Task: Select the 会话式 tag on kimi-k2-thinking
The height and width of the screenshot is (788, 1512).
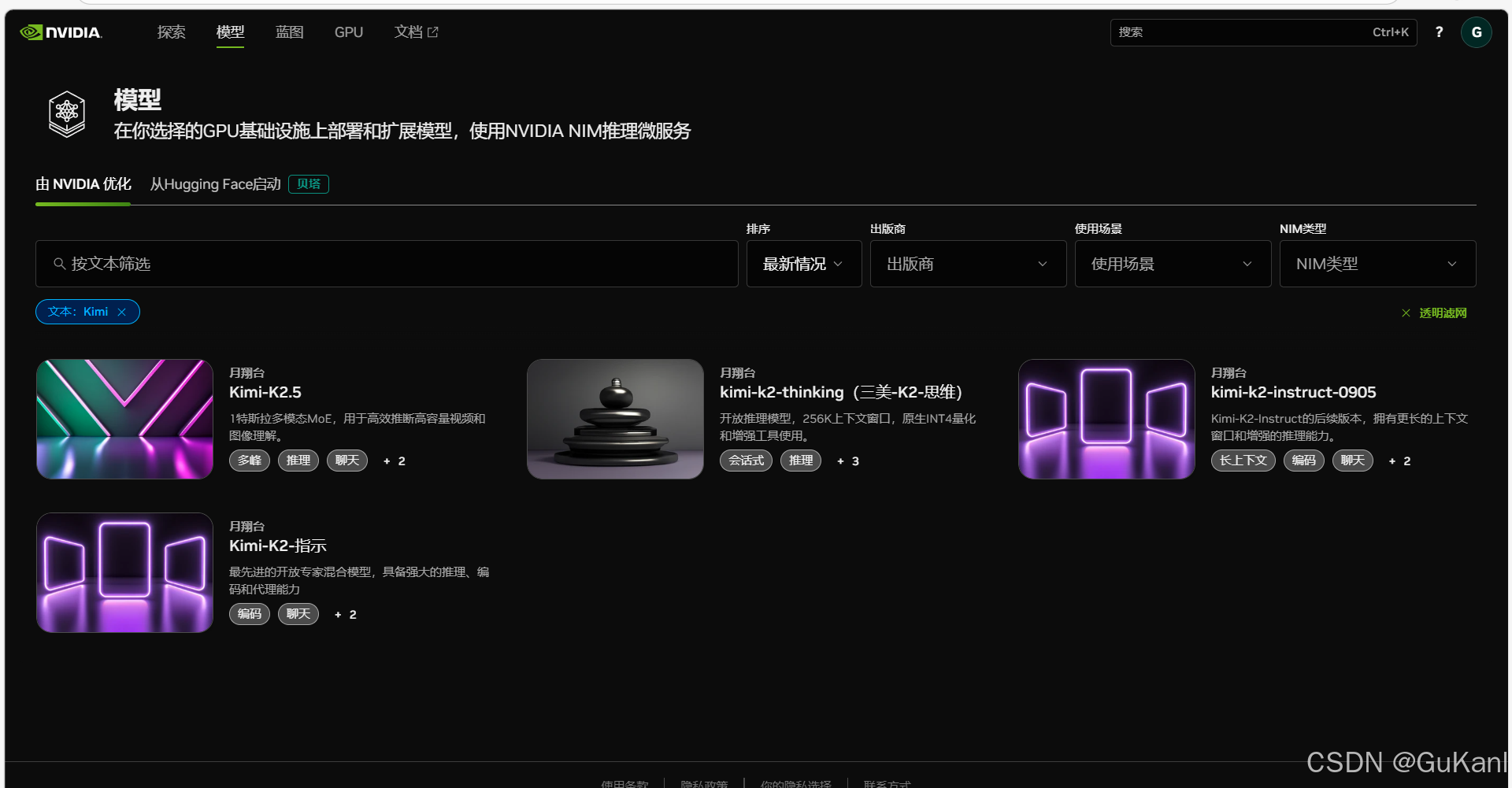Action: pyautogui.click(x=745, y=461)
